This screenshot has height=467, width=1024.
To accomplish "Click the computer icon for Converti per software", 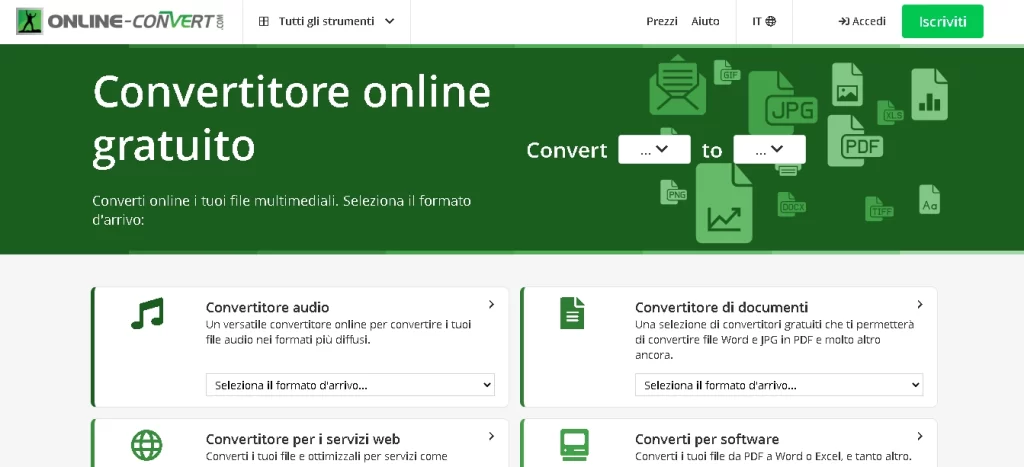I will [x=575, y=445].
